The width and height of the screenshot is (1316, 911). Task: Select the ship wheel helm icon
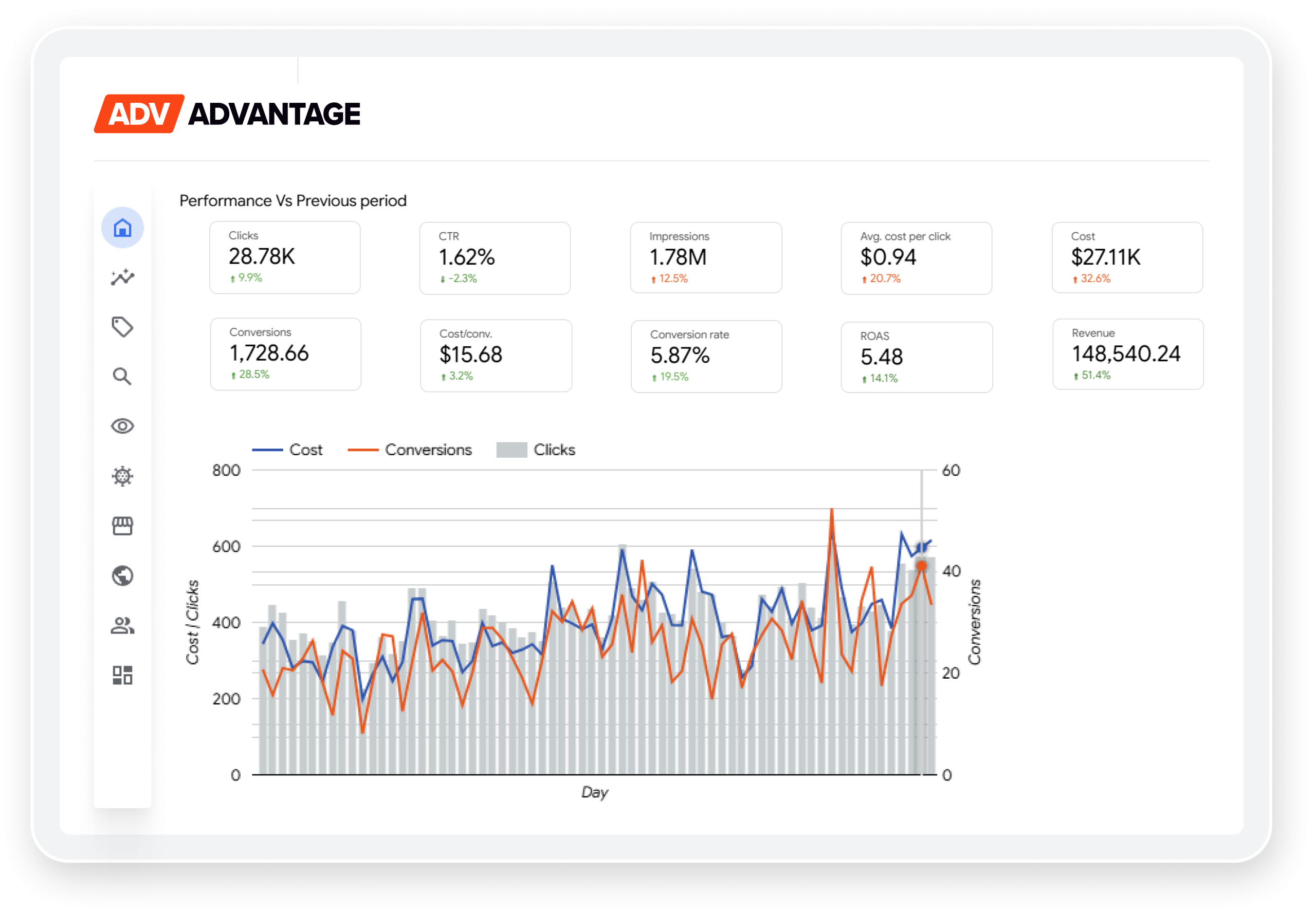tap(122, 476)
